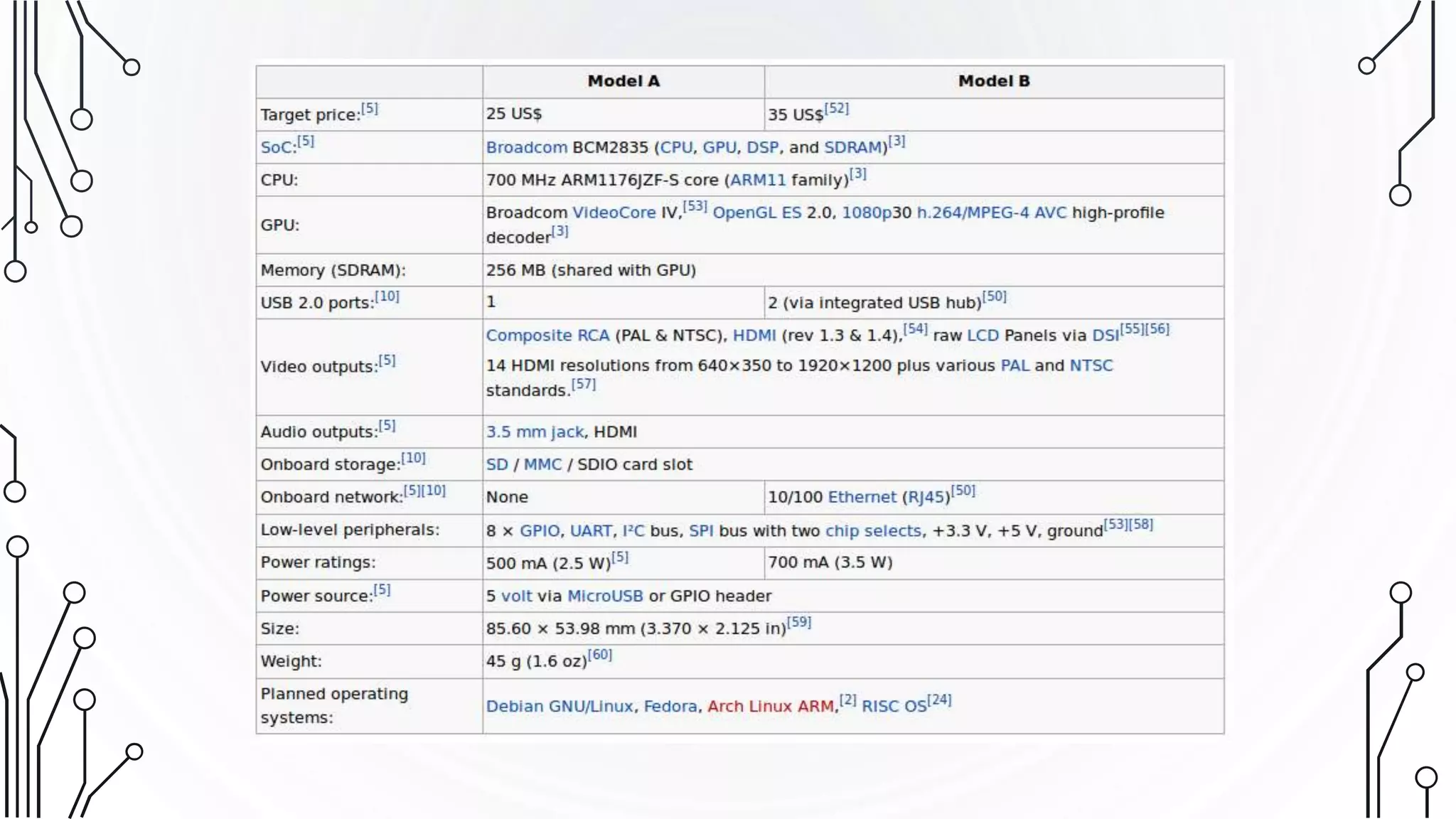
Task: Open the RISC OS link
Action: pos(894,706)
